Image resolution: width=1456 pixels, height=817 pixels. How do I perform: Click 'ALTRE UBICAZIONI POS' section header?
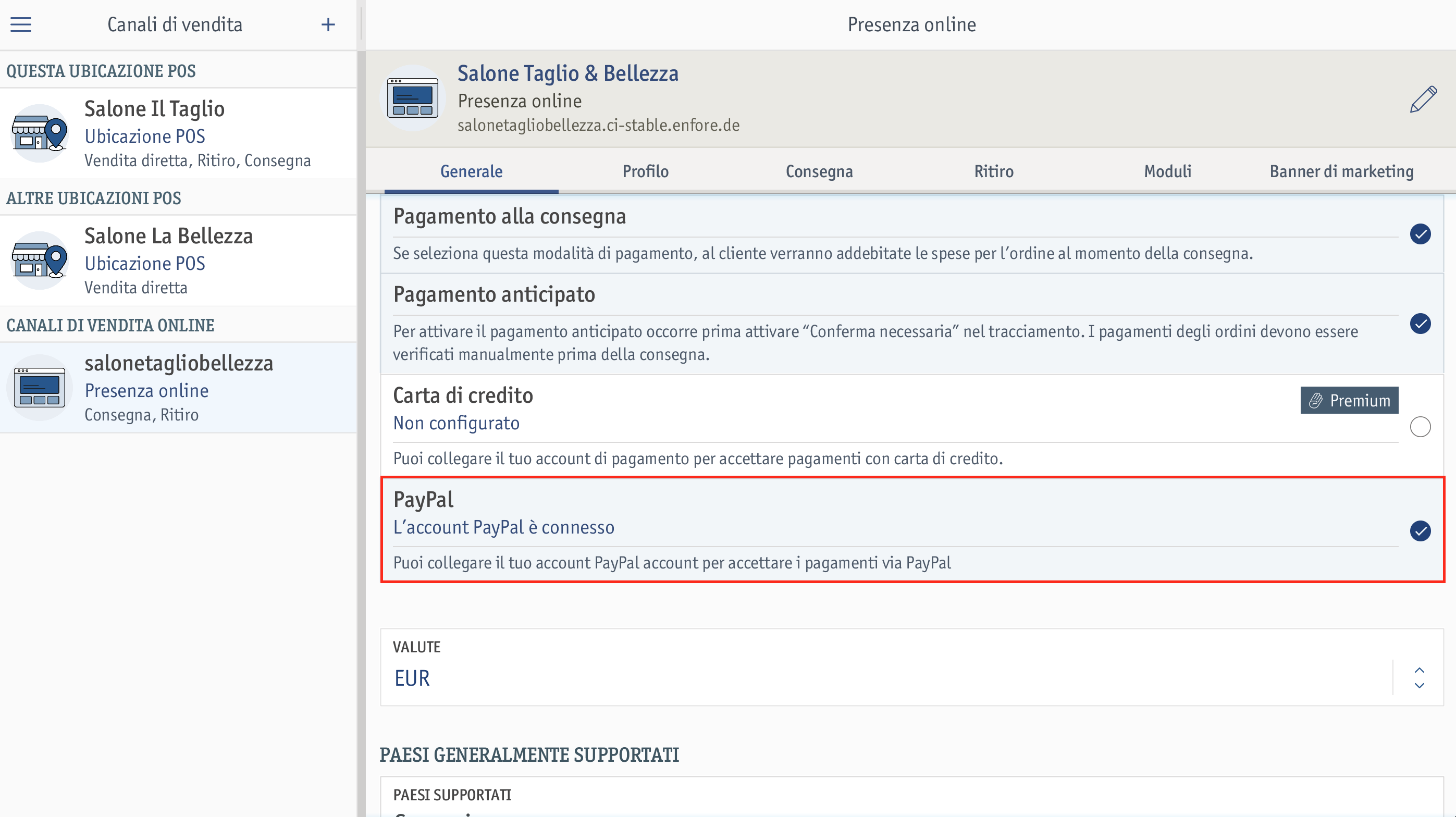pyautogui.click(x=93, y=199)
